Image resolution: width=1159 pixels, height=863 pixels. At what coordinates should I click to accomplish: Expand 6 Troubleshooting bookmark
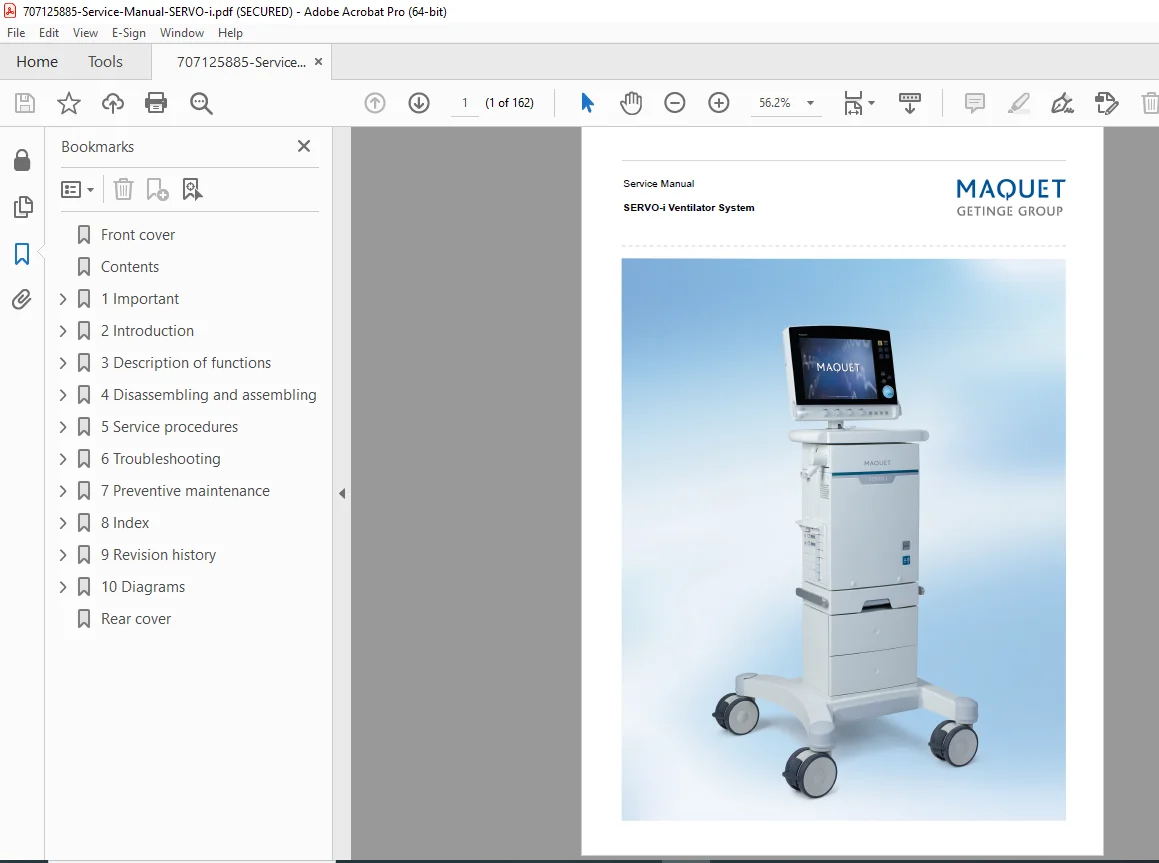point(63,459)
